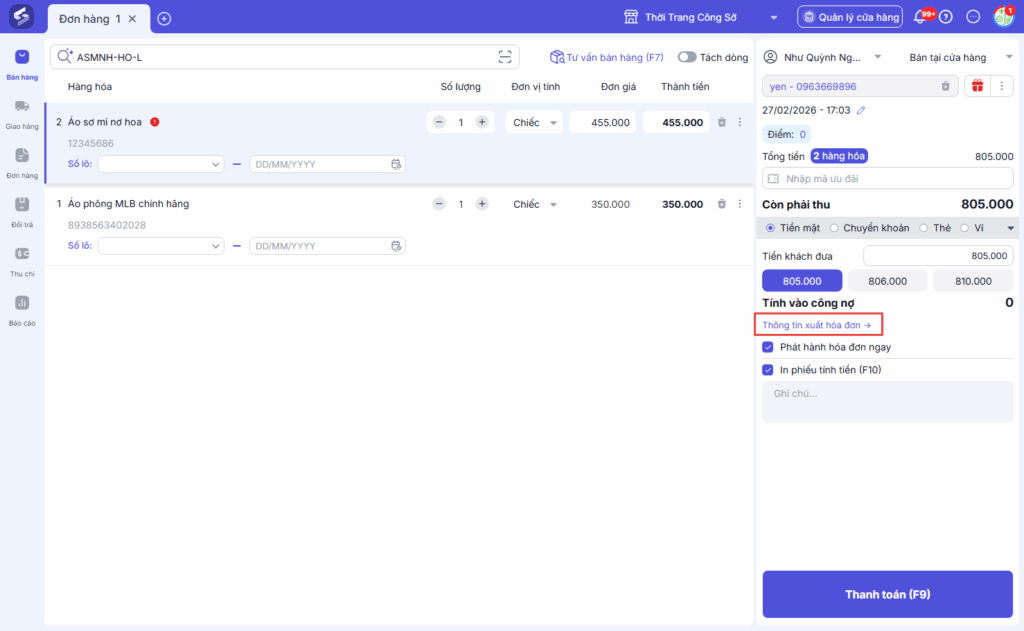Open Thông tin xuất hóa đơn link
The image size is (1024, 631).
[x=816, y=325]
